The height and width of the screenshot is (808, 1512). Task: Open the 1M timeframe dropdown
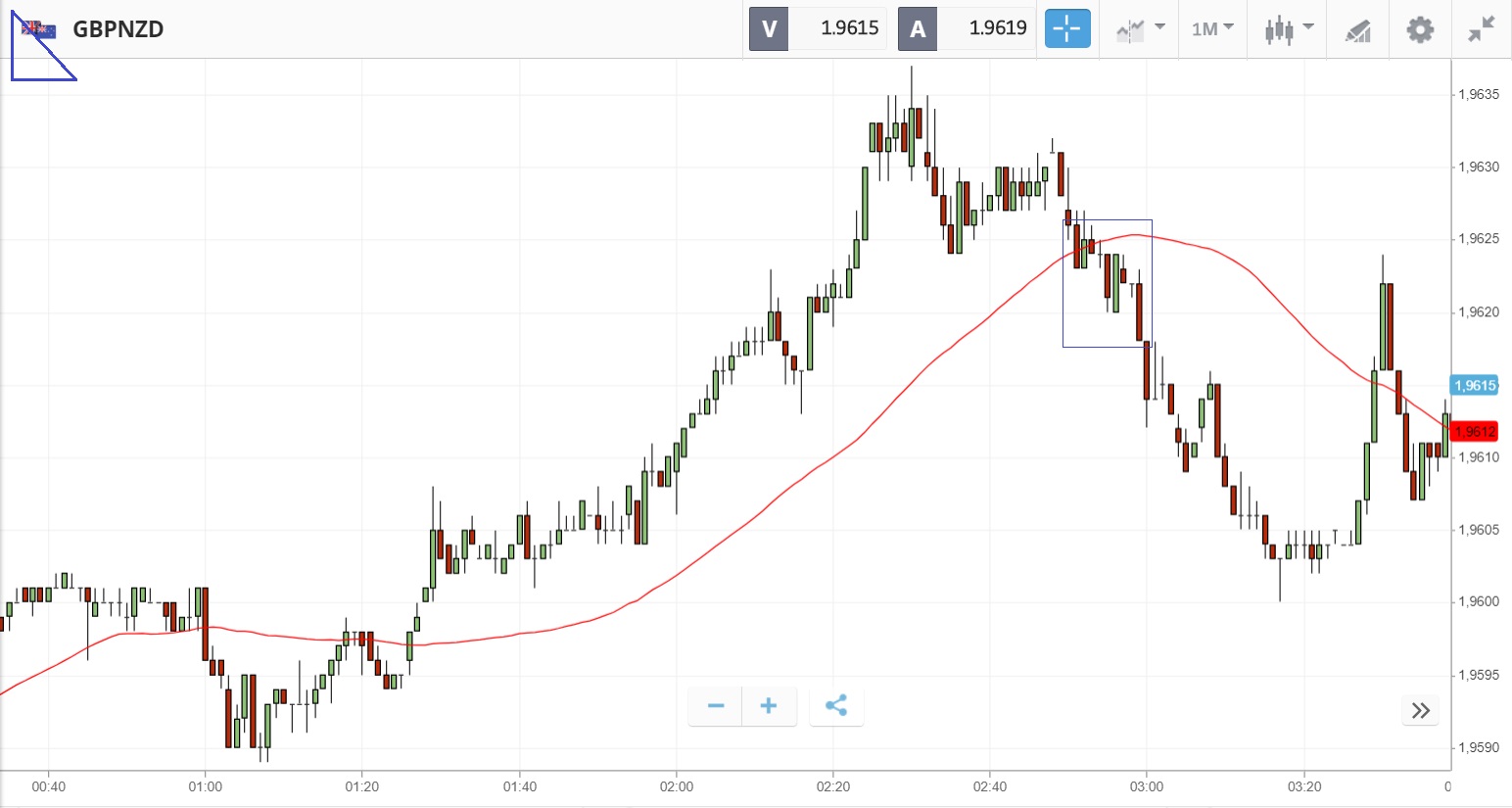[x=1212, y=29]
